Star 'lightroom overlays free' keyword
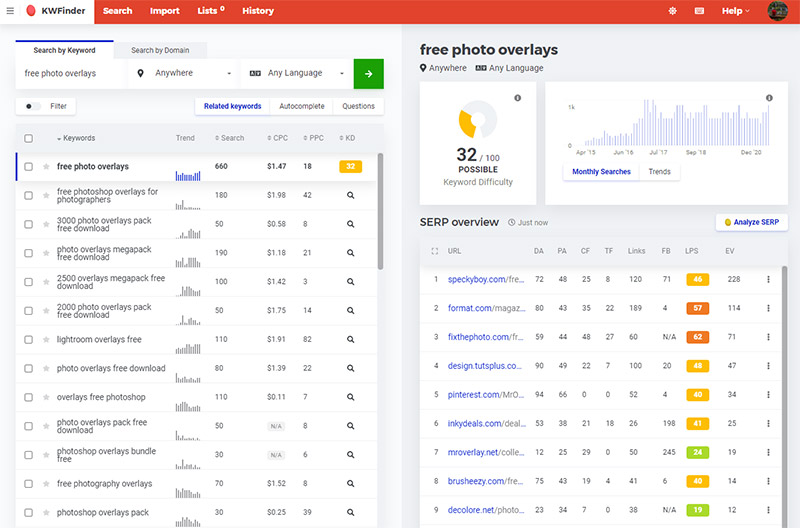 46,340
